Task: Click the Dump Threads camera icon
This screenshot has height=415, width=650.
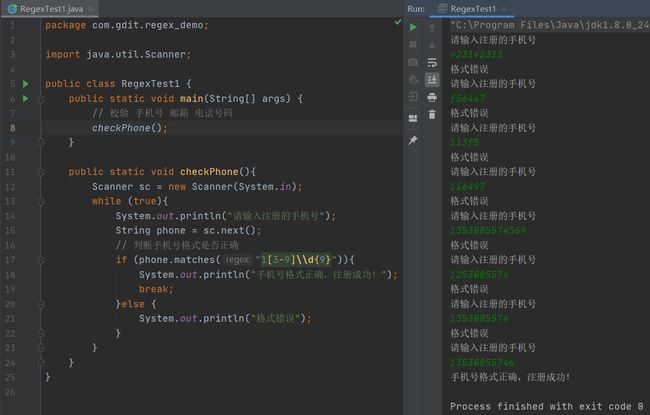Action: (413, 62)
